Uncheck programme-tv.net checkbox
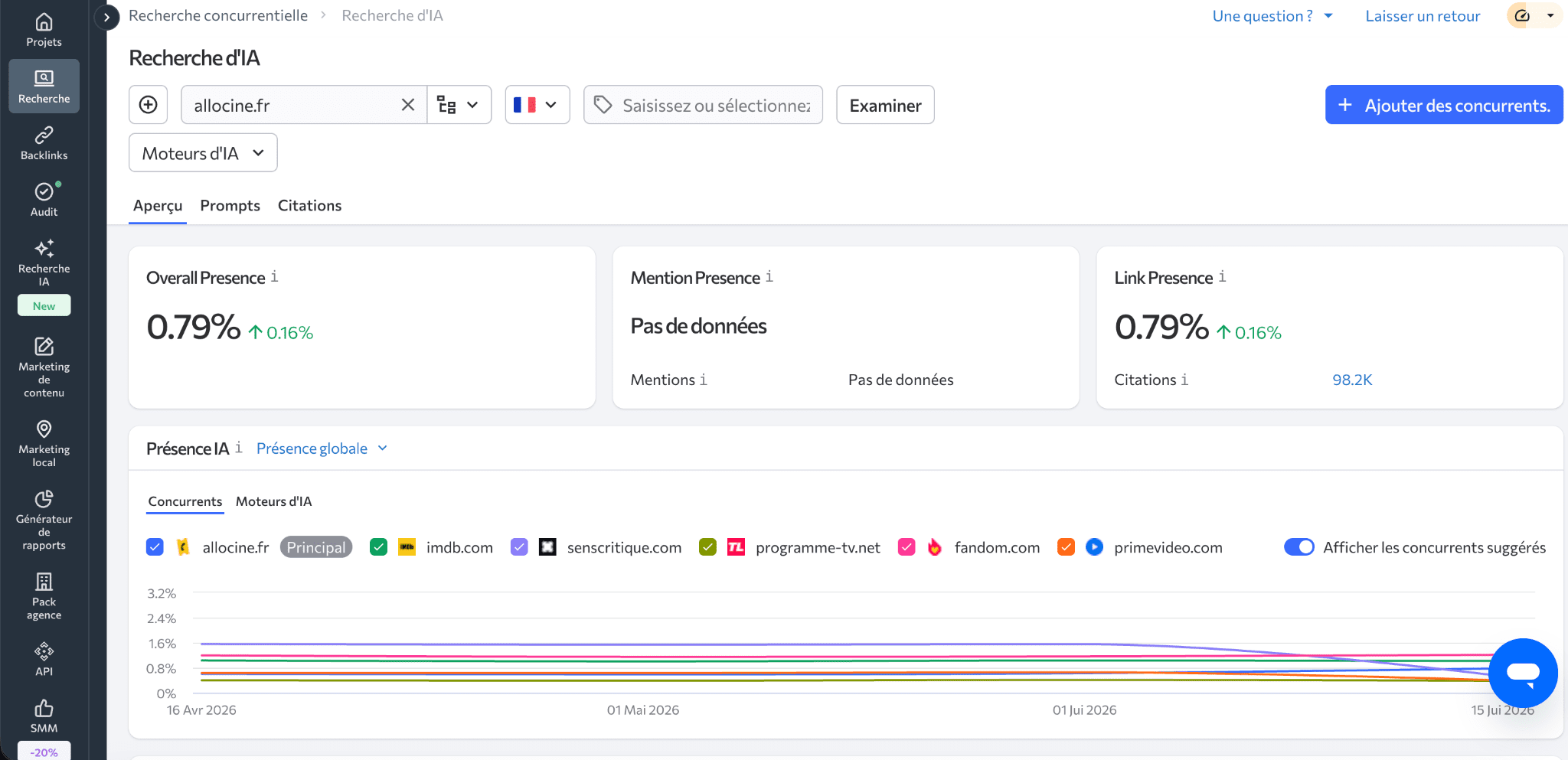Image resolution: width=1568 pixels, height=760 pixels. pos(707,547)
